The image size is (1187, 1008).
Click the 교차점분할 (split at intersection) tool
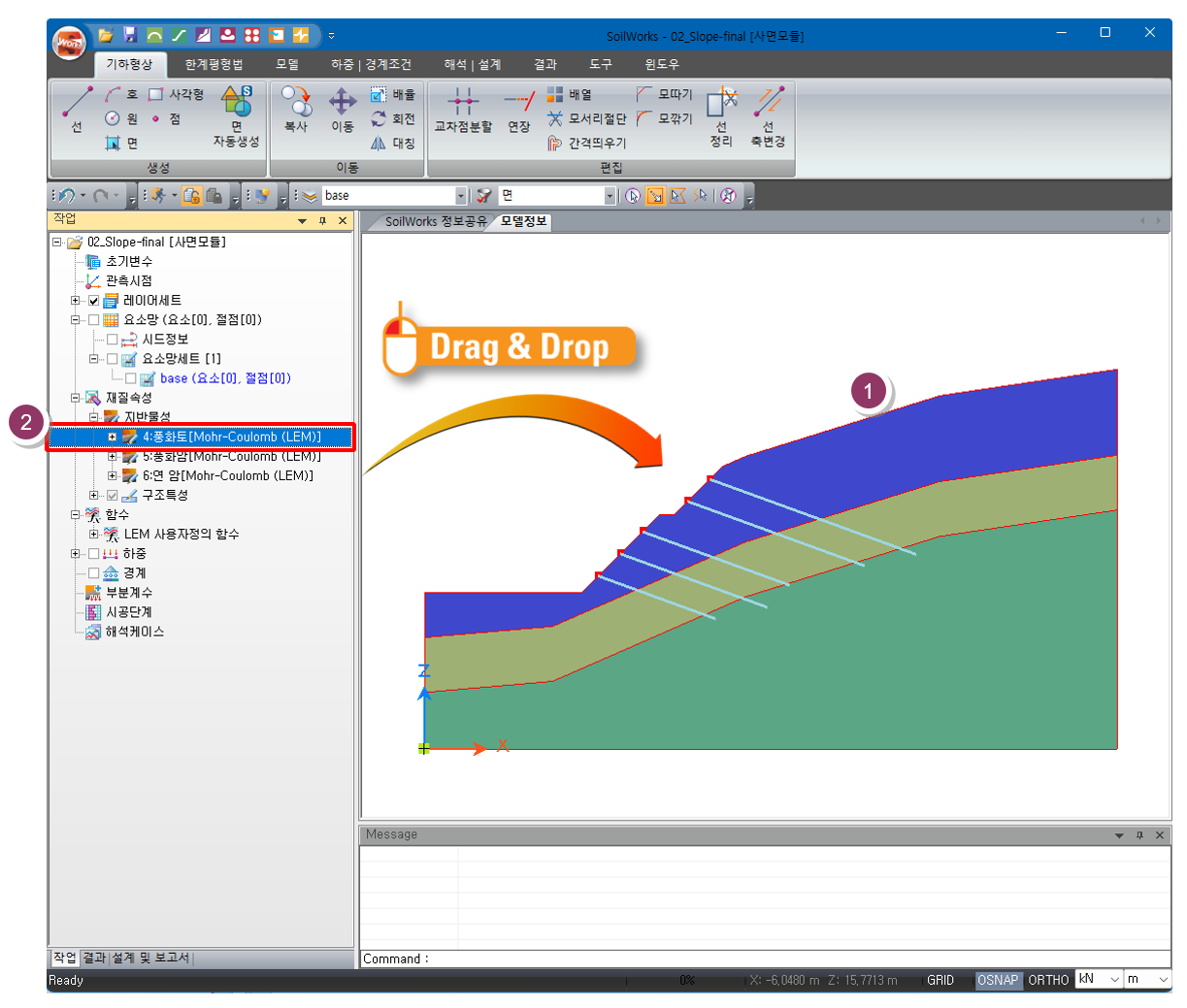pyautogui.click(x=463, y=109)
